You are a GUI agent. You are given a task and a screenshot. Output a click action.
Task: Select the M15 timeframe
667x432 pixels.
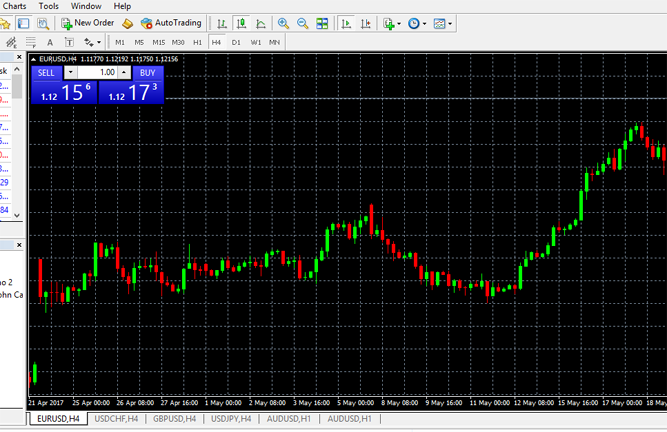pyautogui.click(x=158, y=43)
